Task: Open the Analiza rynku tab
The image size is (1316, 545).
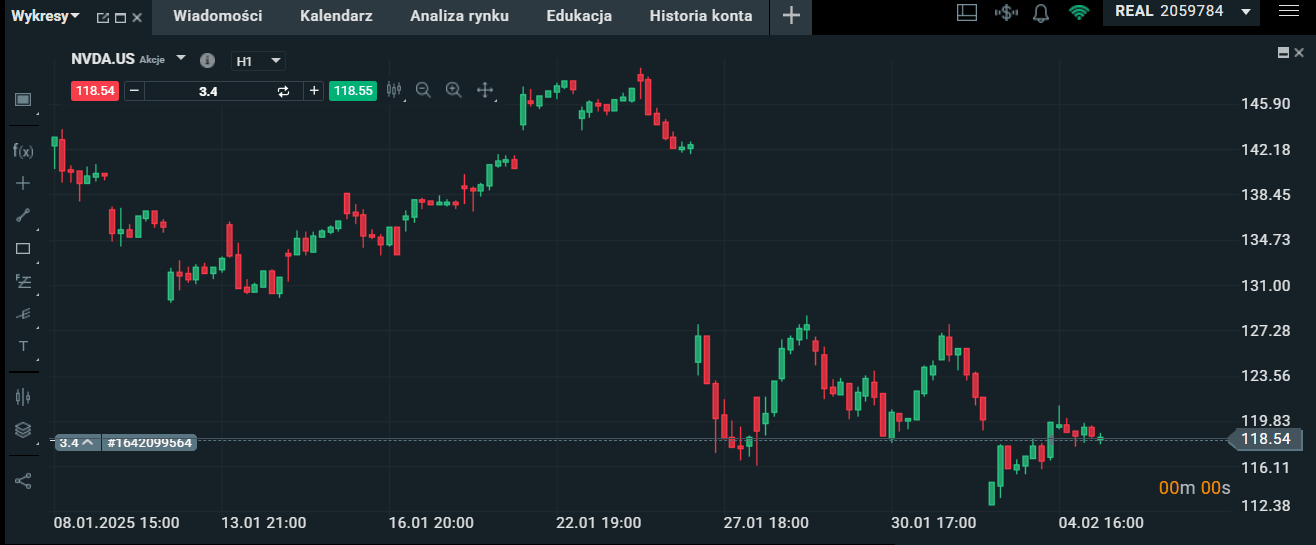Action: (x=459, y=16)
